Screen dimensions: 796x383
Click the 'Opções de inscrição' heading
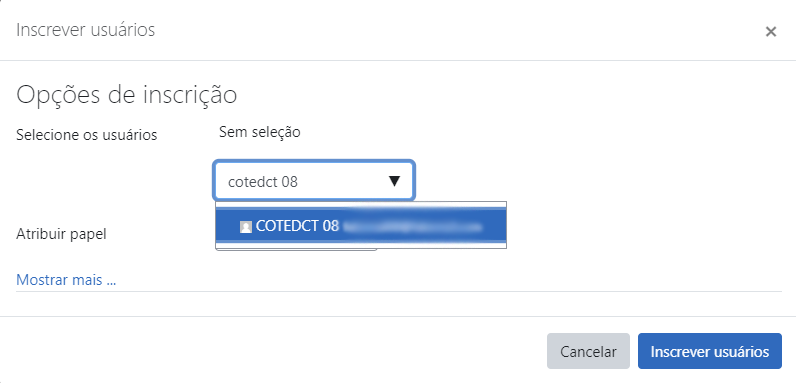126,94
